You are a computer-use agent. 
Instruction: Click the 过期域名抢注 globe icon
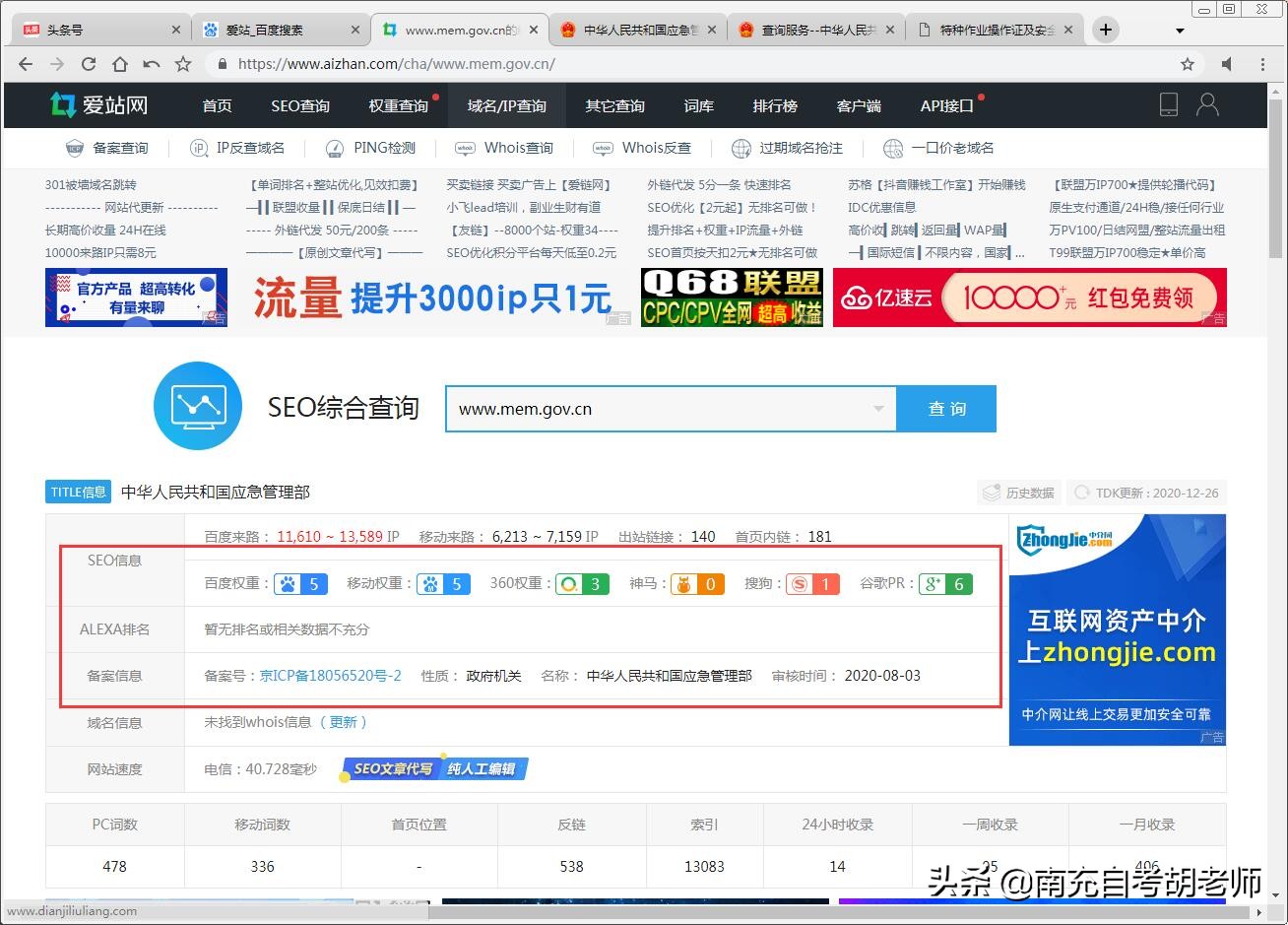coord(741,148)
